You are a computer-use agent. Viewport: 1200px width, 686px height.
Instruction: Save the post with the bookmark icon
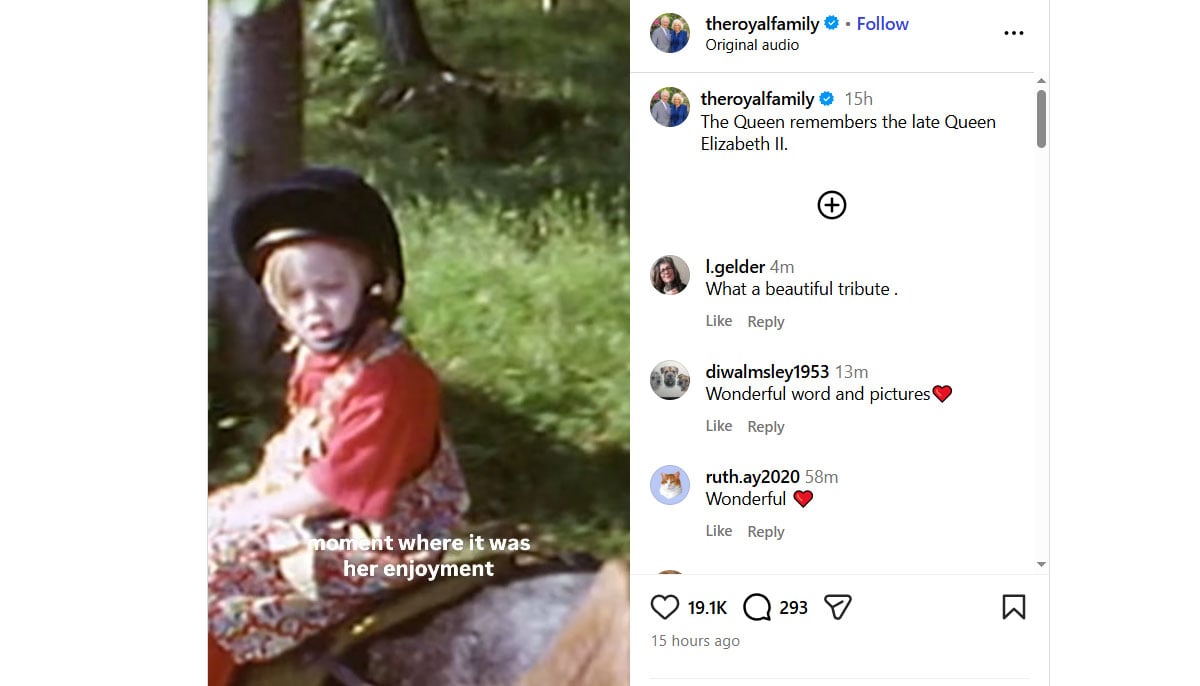click(x=1014, y=607)
